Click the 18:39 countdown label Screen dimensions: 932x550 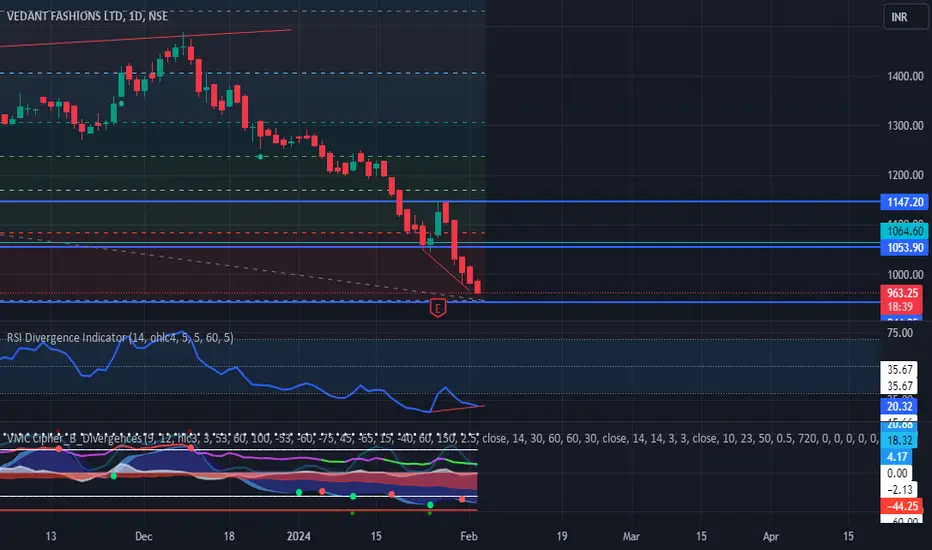901,307
